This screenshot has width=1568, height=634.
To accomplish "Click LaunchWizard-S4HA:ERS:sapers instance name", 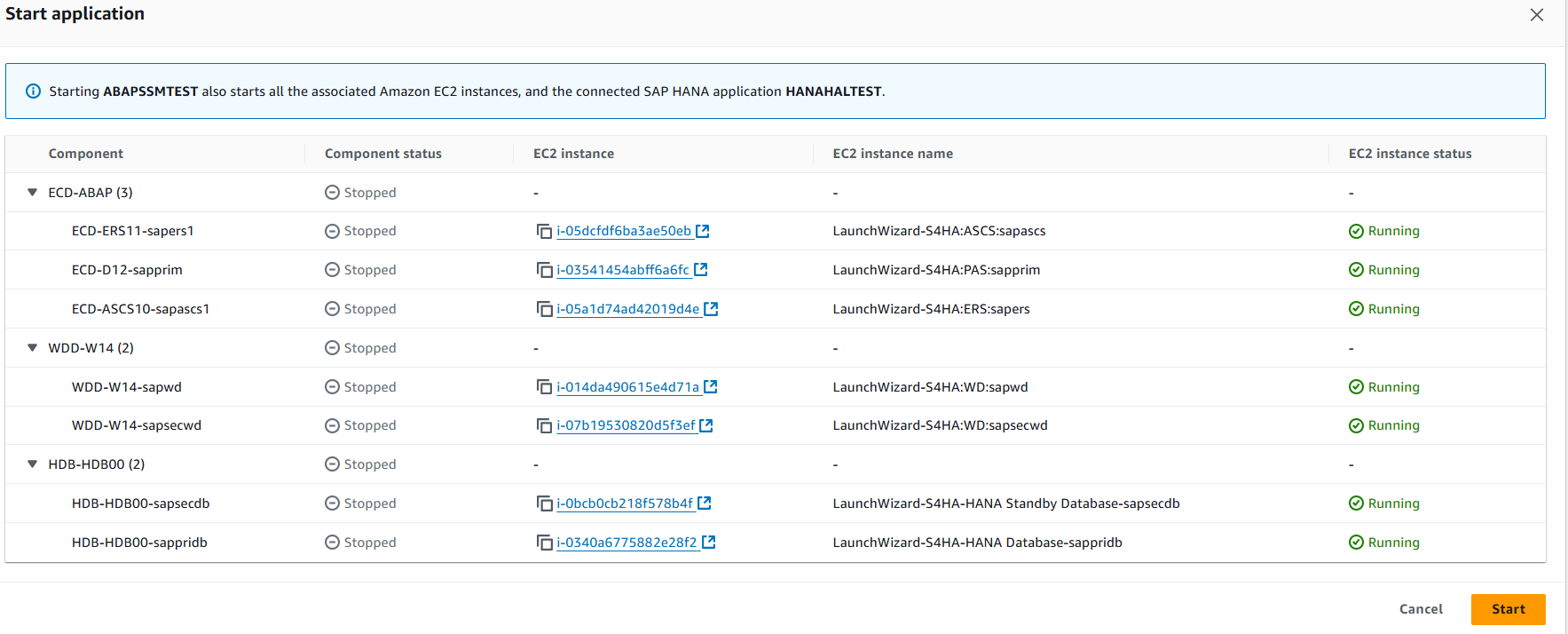I will coord(931,309).
